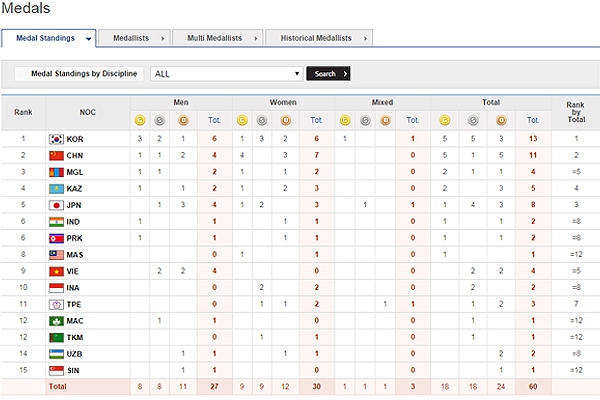Click the Men Tot. column header
The height and width of the screenshot is (400, 600).
214,120
